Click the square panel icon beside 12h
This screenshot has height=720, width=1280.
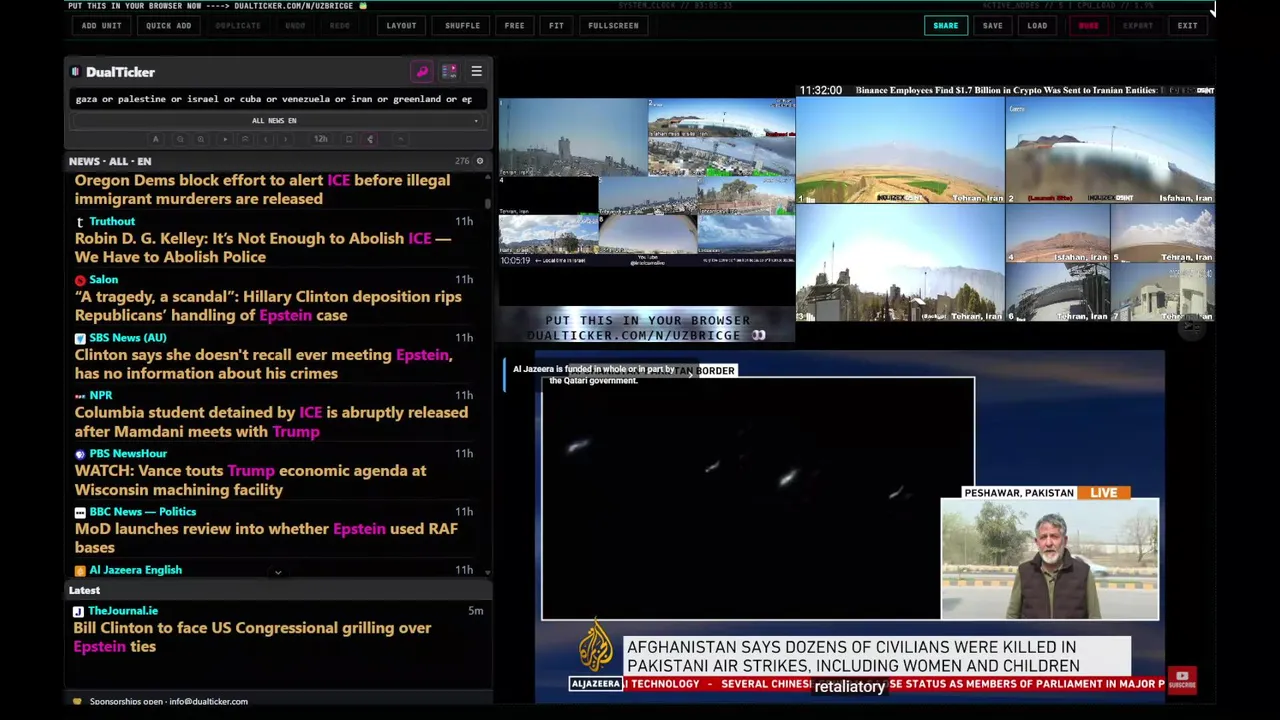348,139
